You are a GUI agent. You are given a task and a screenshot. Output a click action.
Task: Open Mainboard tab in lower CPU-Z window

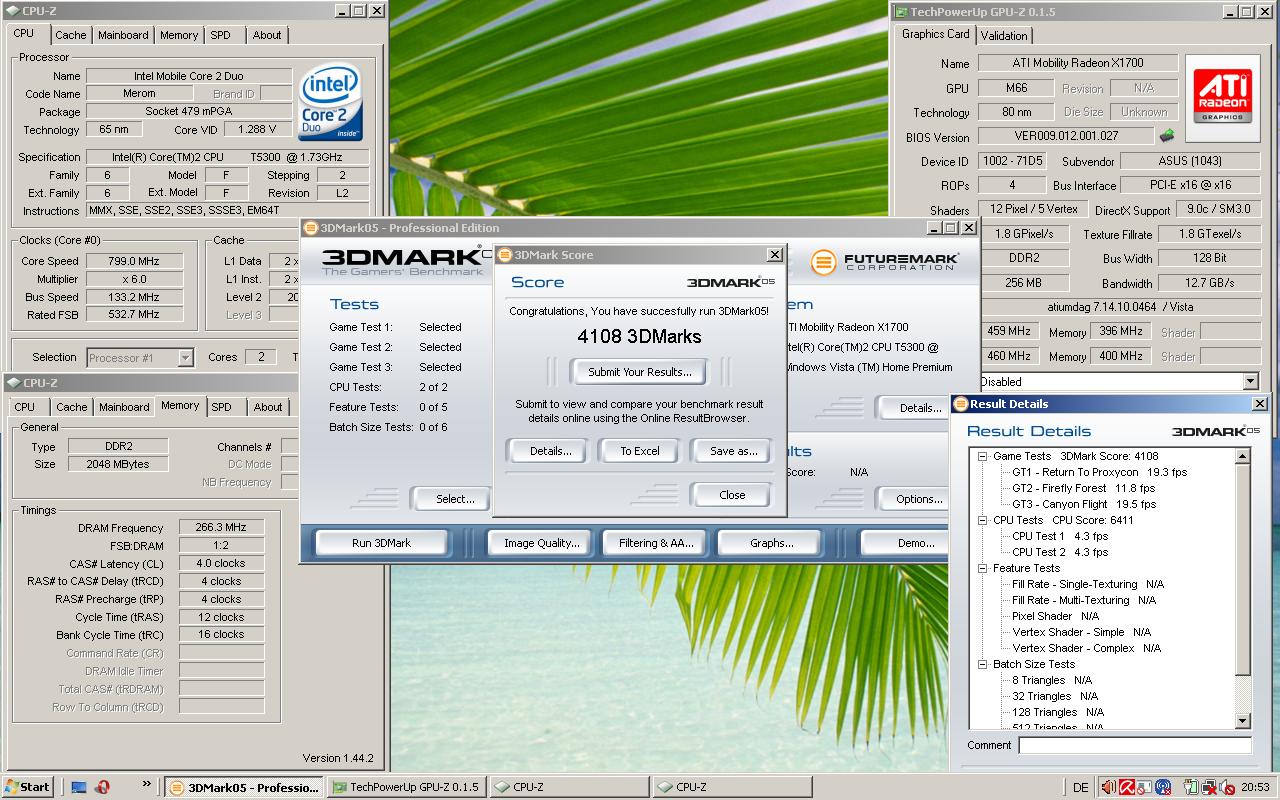click(124, 407)
